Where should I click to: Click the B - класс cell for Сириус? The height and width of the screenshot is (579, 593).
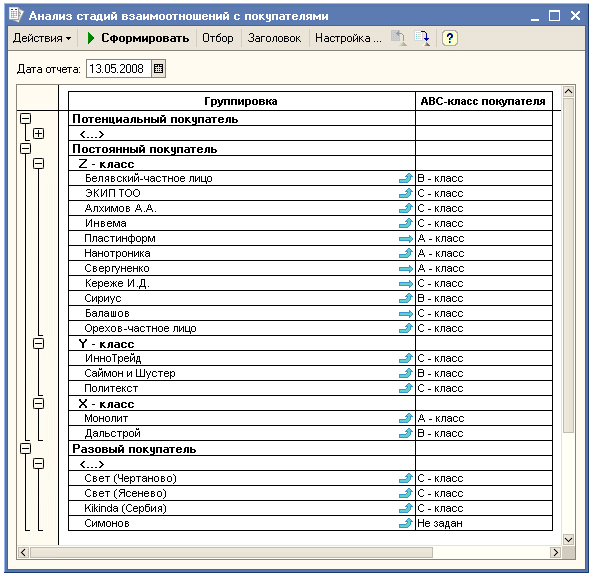tap(484, 298)
